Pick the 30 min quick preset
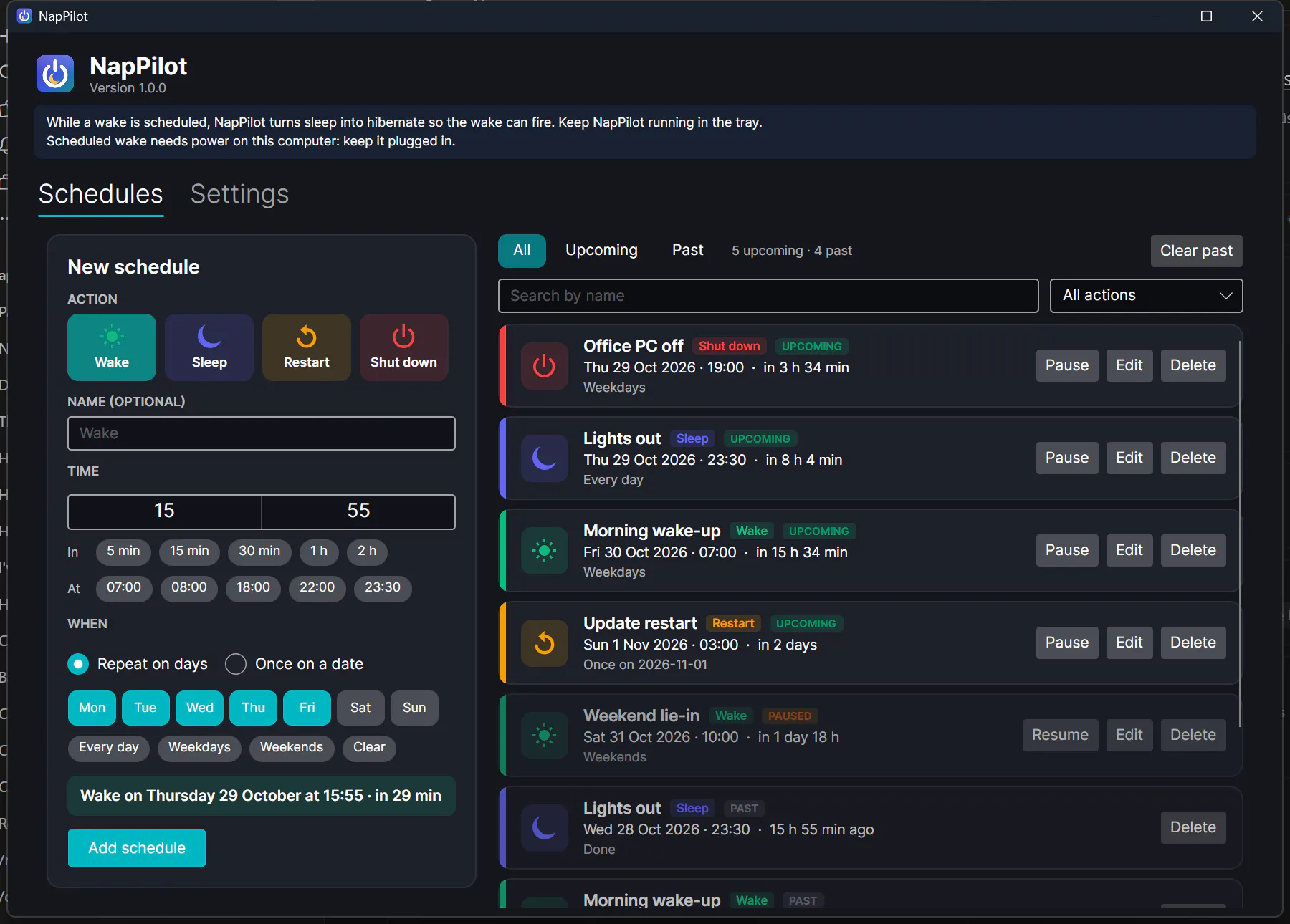This screenshot has width=1290, height=924. pyautogui.click(x=259, y=552)
